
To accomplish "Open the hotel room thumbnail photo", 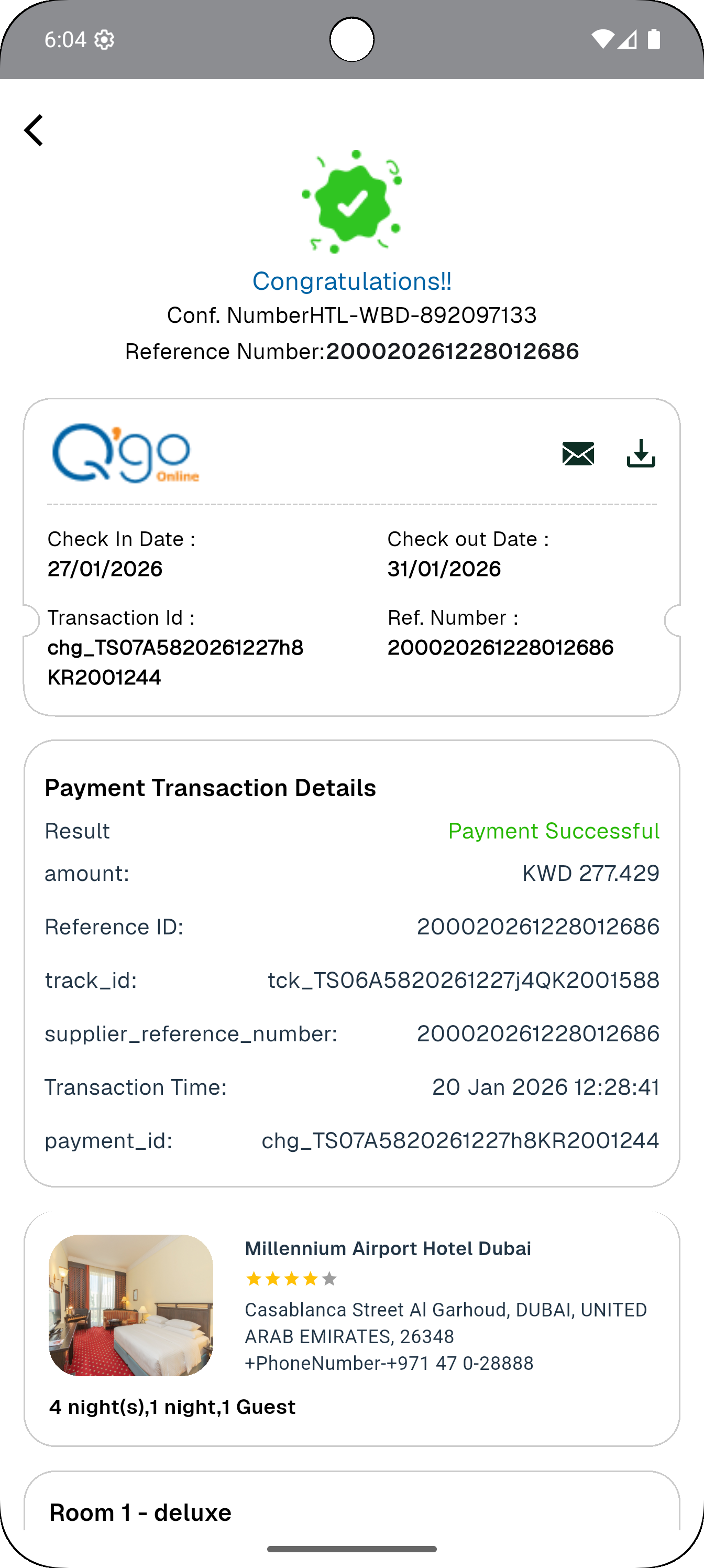I will (131, 1305).
